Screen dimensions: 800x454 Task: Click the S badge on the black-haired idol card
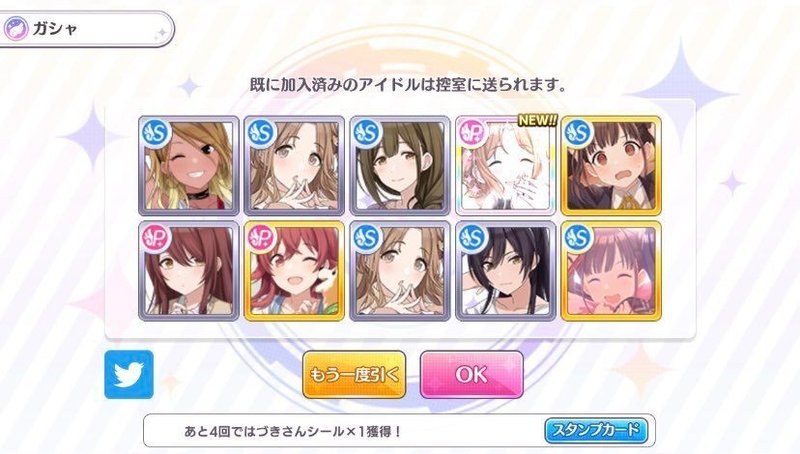[472, 238]
